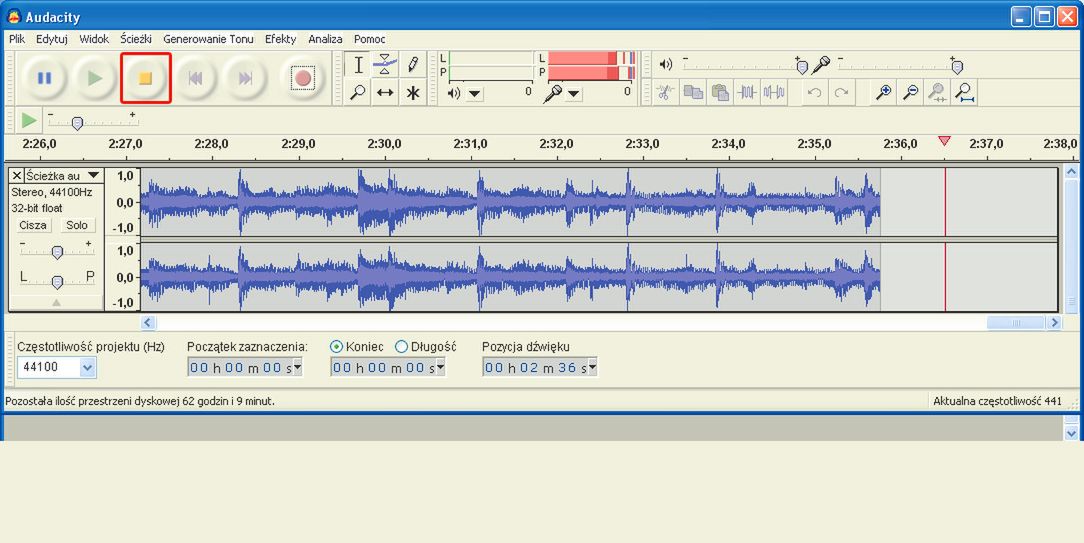This screenshot has height=543, width=1084.
Task: Click the Pause playback button
Action: coord(44,78)
